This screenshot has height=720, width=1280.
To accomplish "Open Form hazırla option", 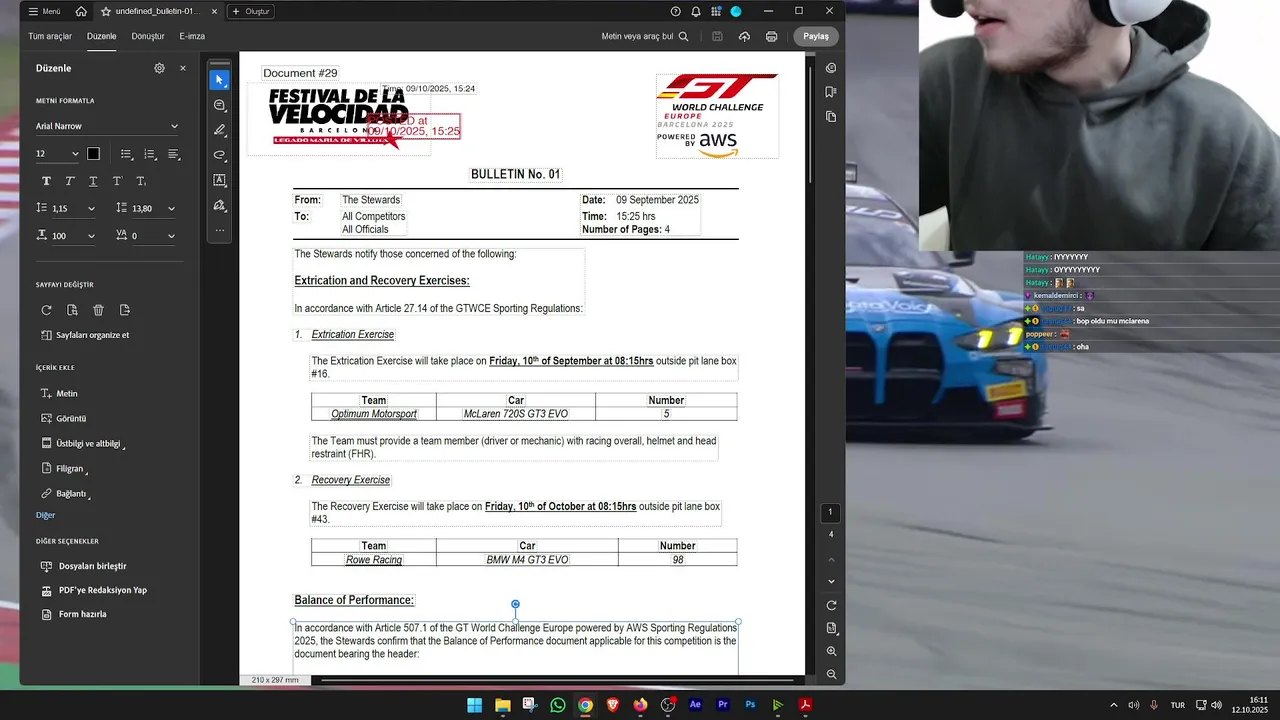I will click(x=73, y=614).
